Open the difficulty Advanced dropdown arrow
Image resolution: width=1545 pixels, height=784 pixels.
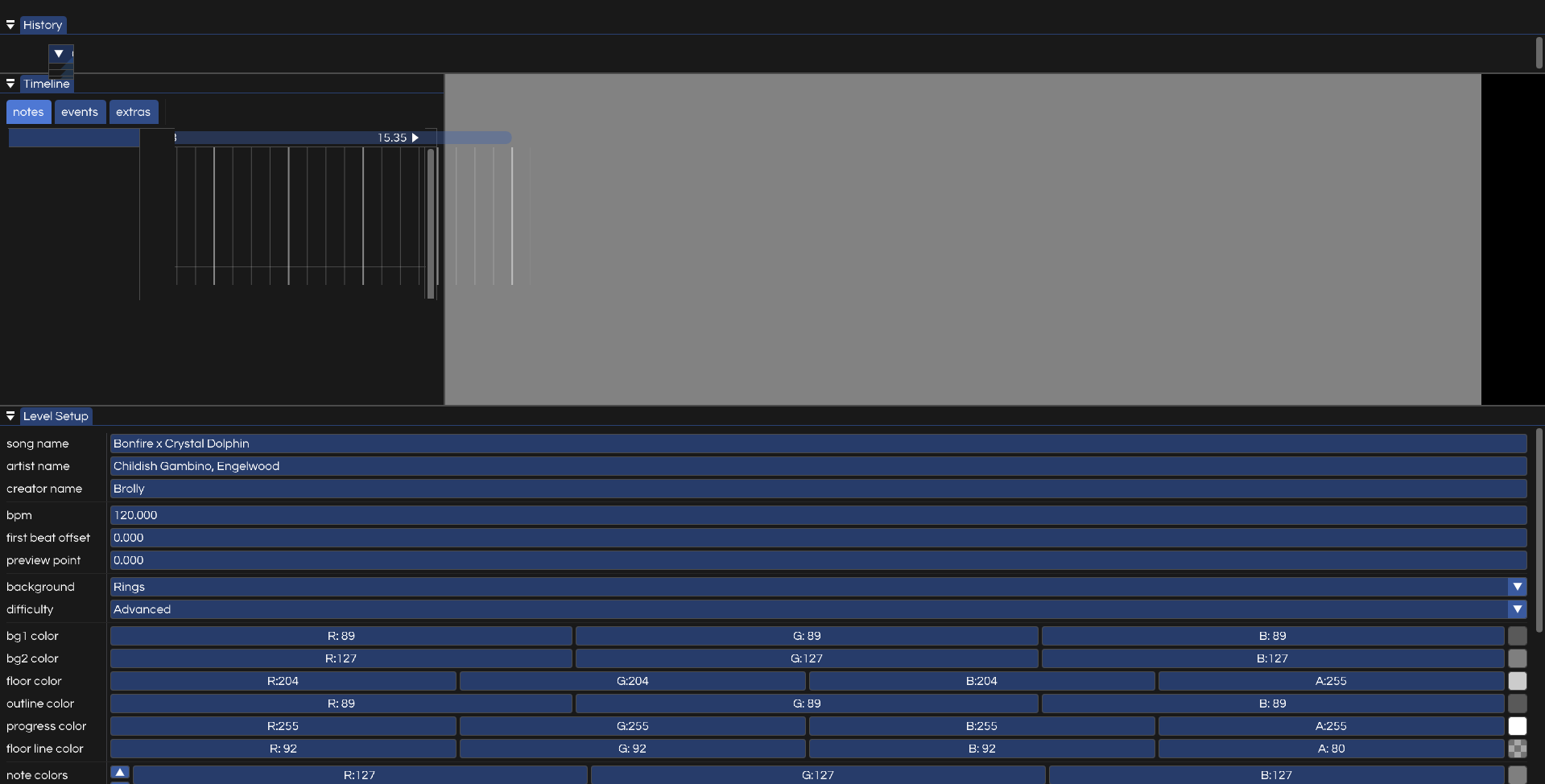1517,609
